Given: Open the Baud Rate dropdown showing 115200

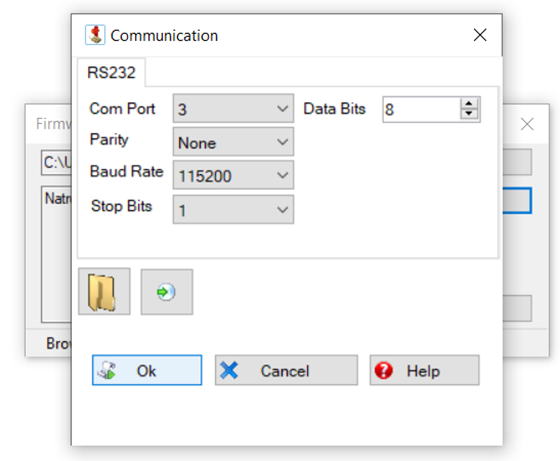Looking at the screenshot, I should coord(233,175).
